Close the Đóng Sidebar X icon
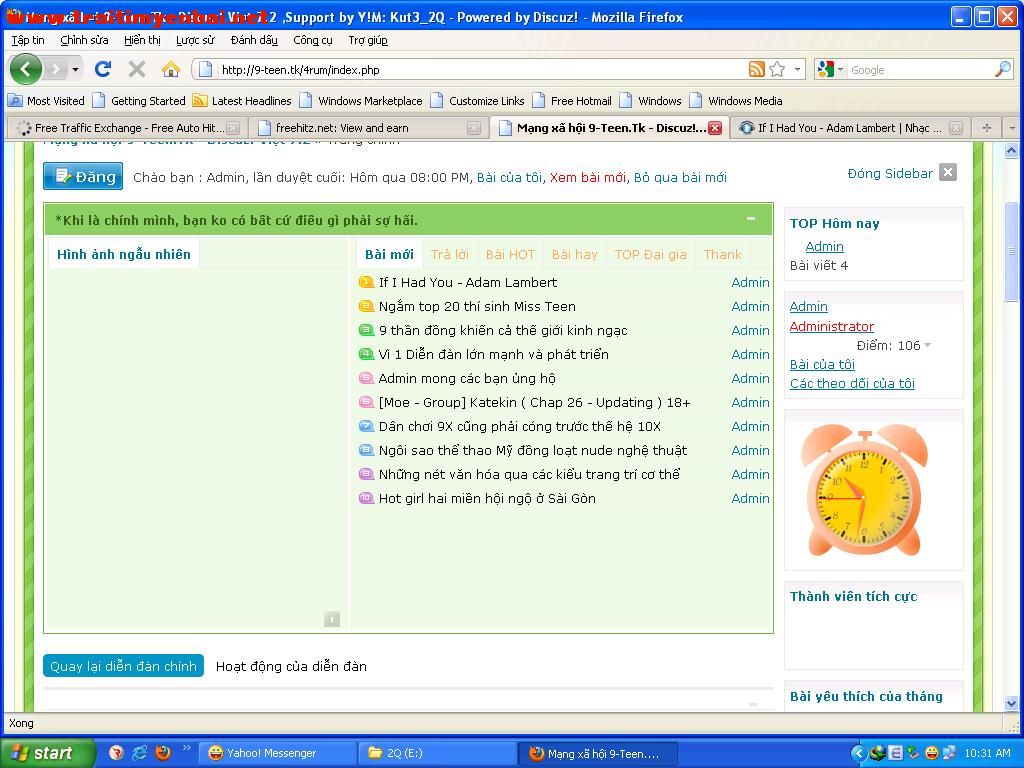Screen dimensions: 1024x768 [x=948, y=172]
